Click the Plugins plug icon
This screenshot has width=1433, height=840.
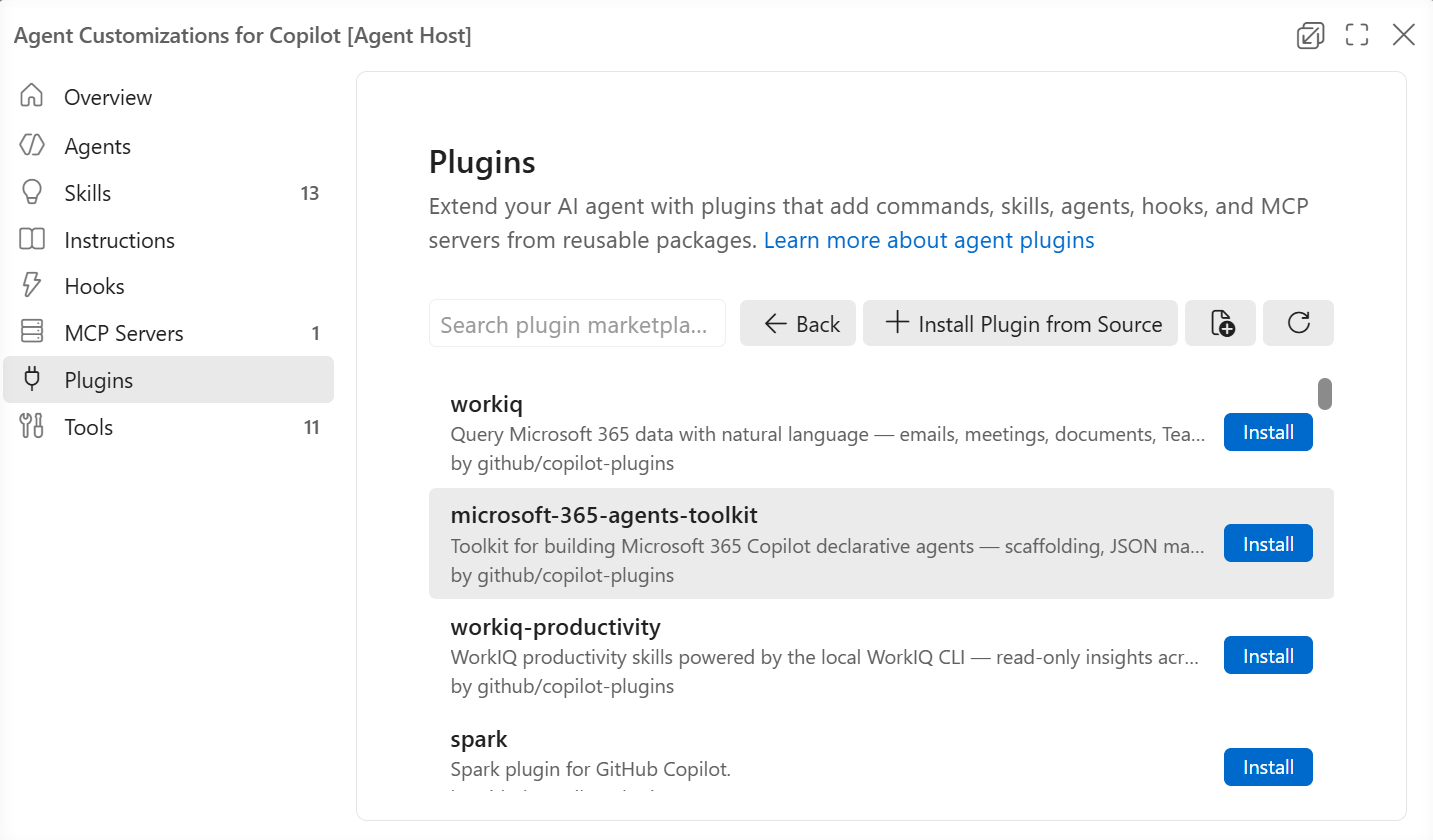click(32, 379)
